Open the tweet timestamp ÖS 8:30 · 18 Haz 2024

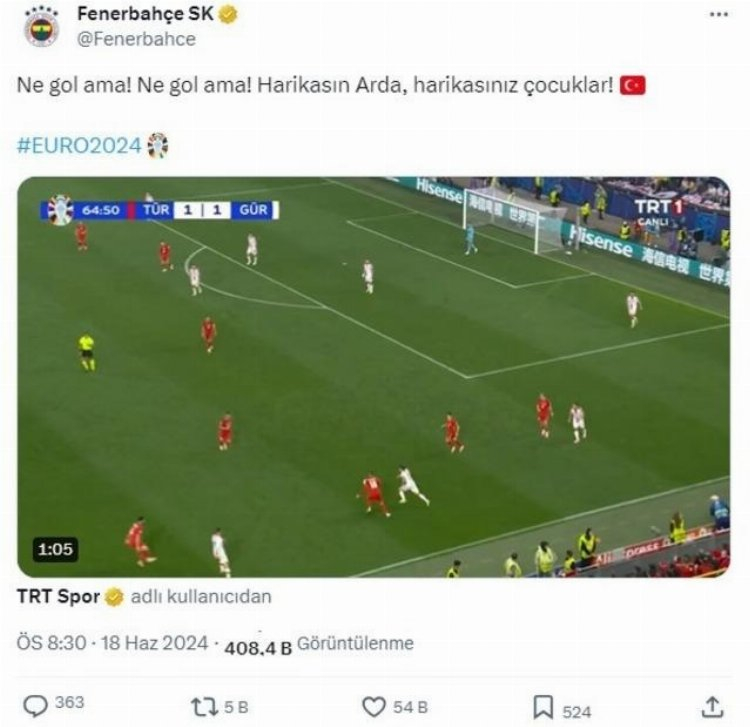point(112,643)
